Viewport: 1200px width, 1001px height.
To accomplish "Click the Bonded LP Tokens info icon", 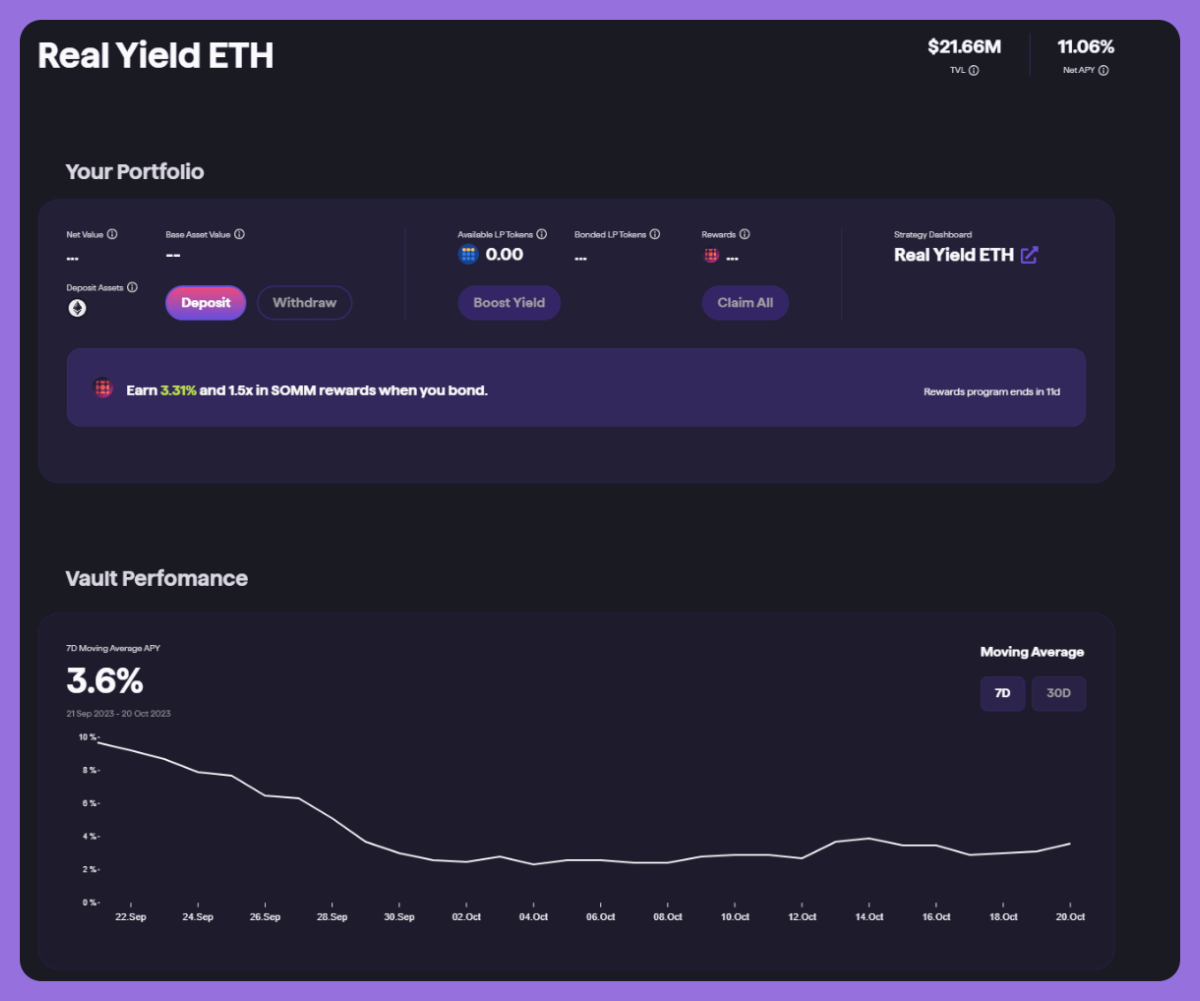I will pyautogui.click(x=655, y=235).
